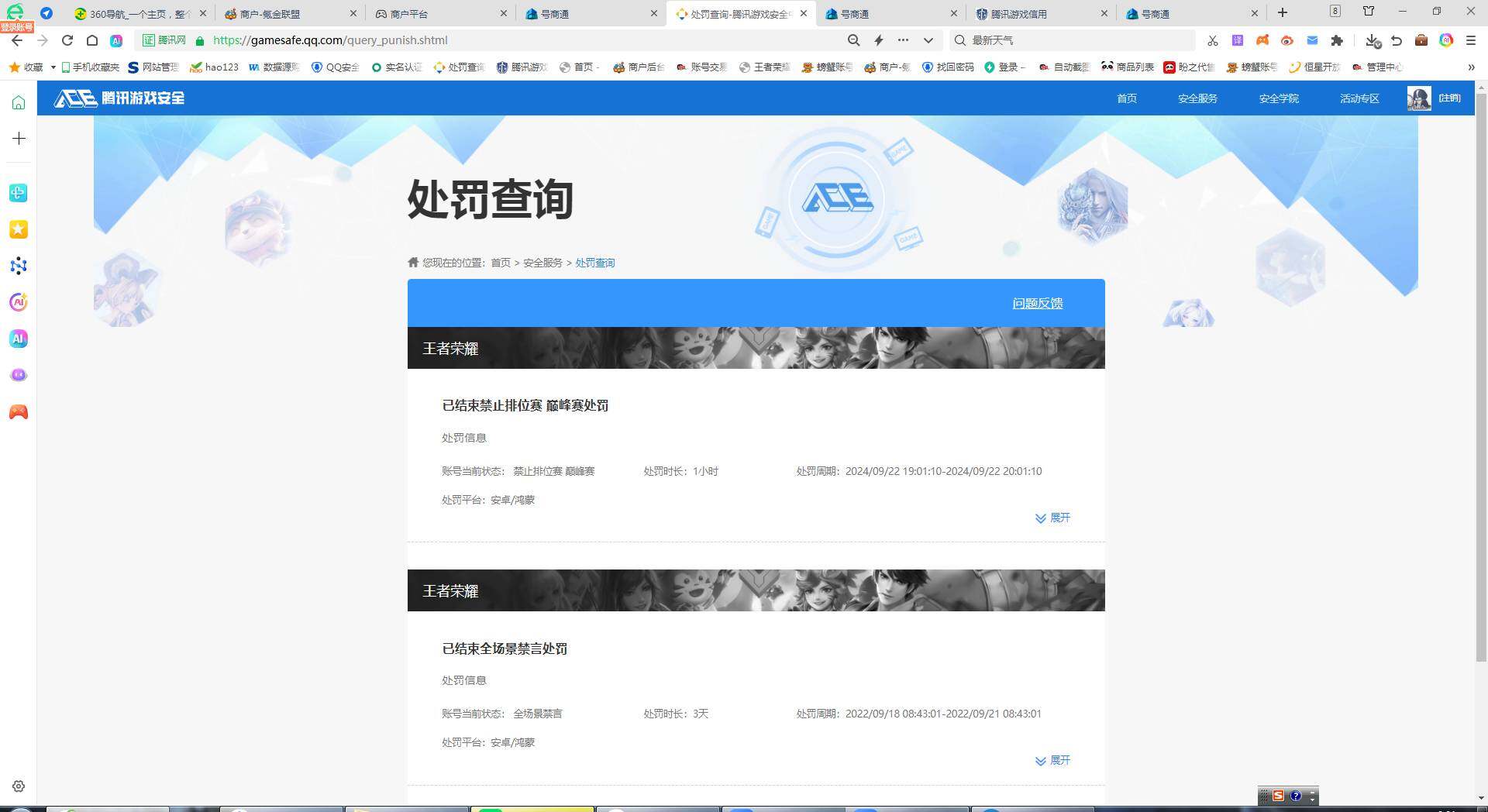Open the game center icon in sidebar
The image size is (1488, 812).
[x=18, y=411]
